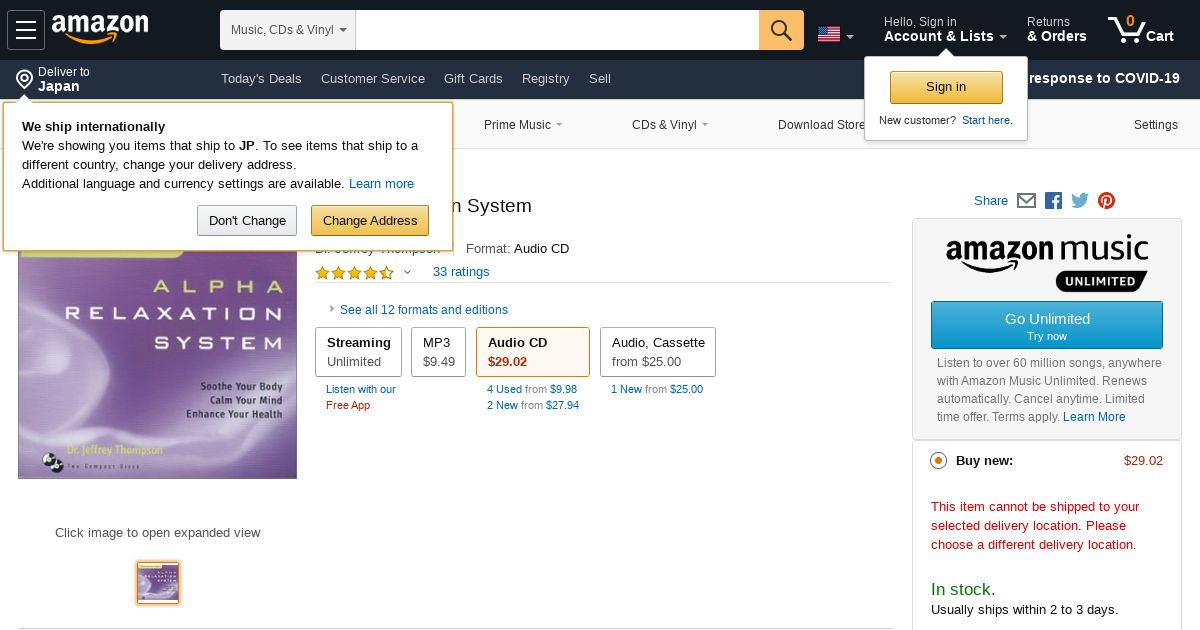Share the product on Twitter
Image resolution: width=1200 pixels, height=630 pixels.
[1080, 200]
